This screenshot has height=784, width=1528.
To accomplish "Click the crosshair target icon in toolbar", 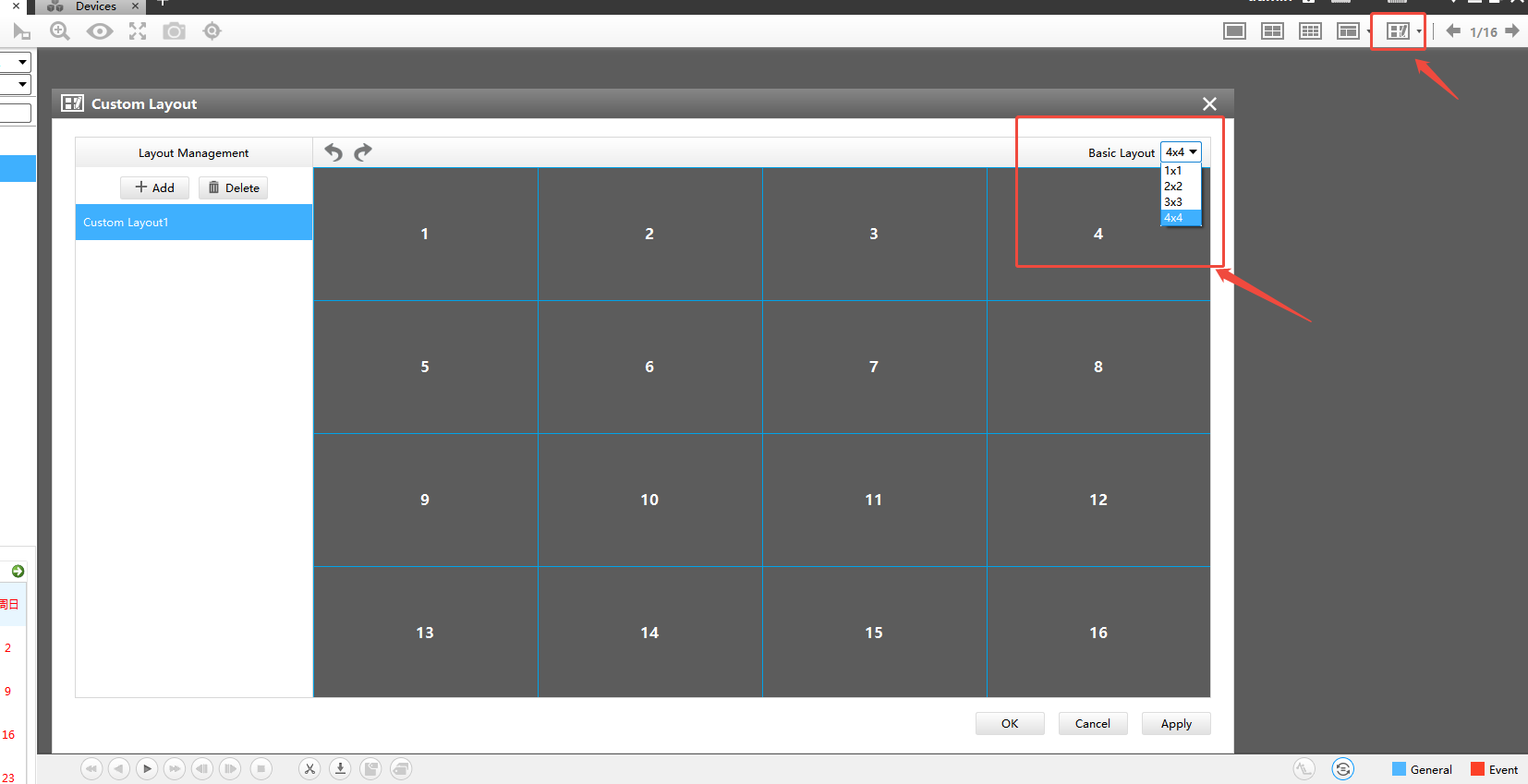I will [x=212, y=31].
